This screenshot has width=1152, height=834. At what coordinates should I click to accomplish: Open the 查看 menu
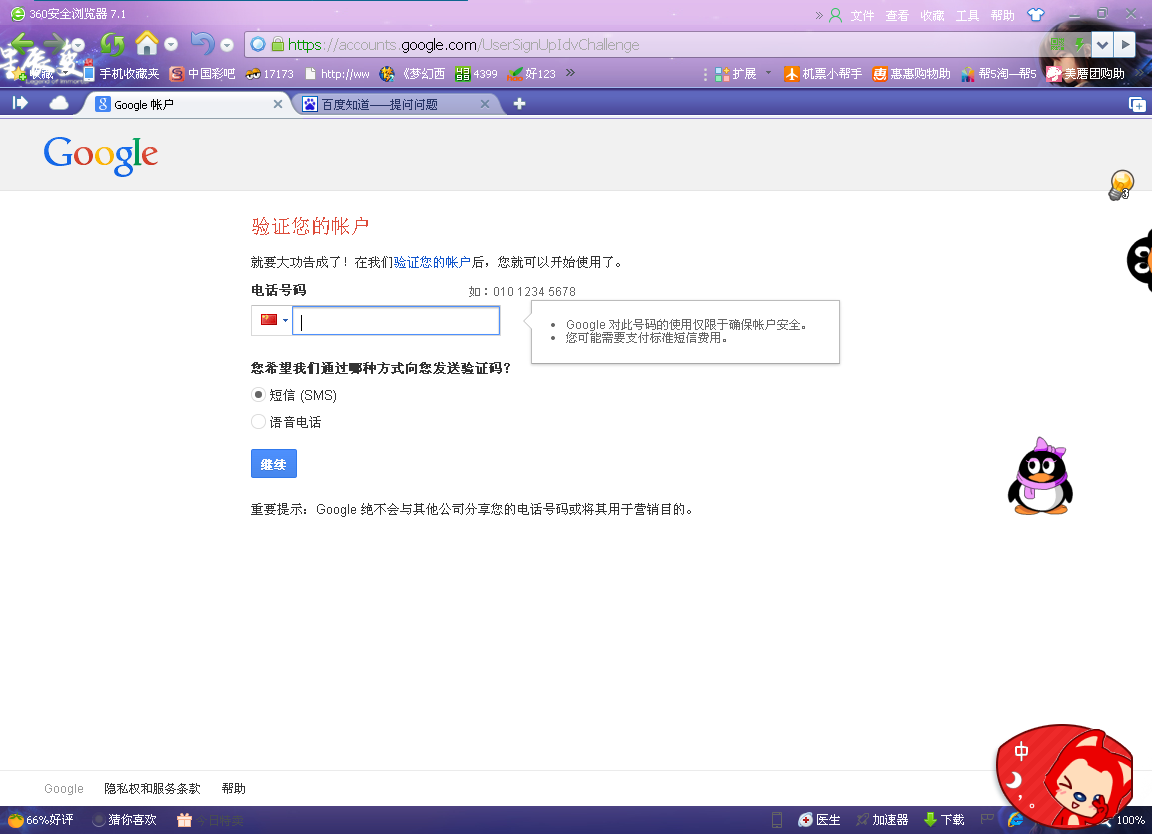pyautogui.click(x=897, y=15)
